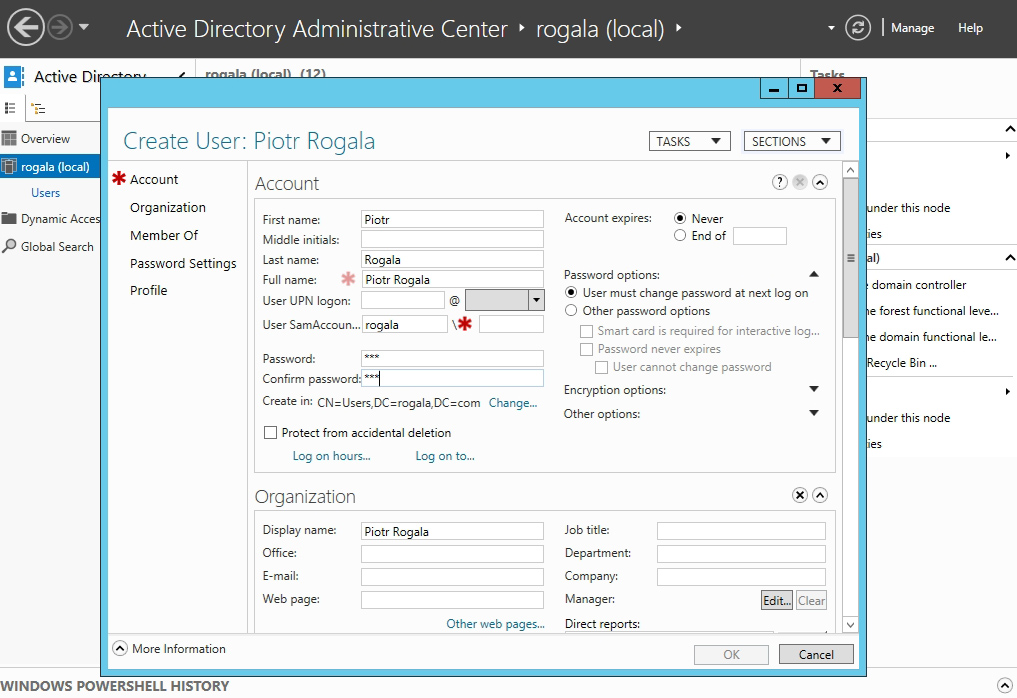
Task: Jump to Organization section
Action: tap(168, 208)
